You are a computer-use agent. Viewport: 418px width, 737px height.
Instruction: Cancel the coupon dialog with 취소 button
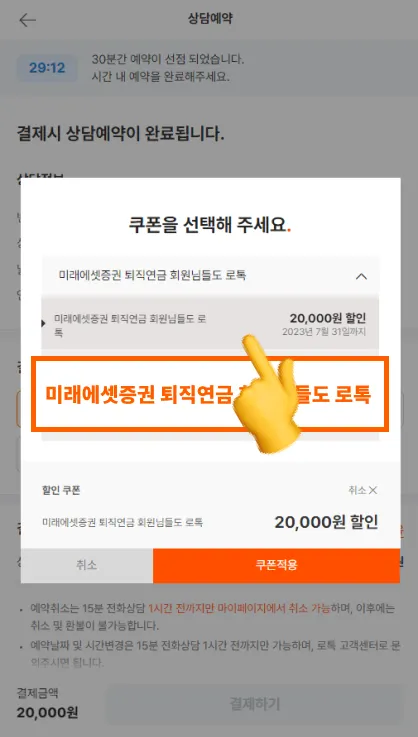(x=87, y=565)
